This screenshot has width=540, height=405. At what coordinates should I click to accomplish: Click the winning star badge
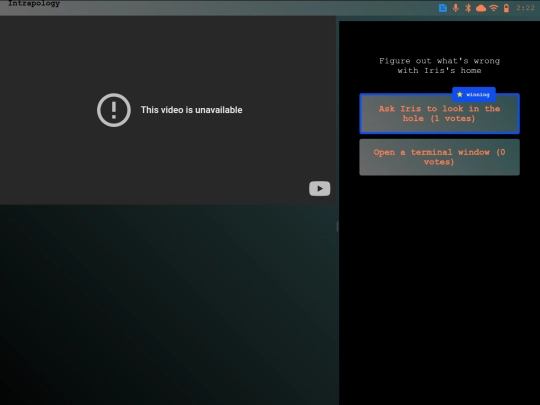pos(474,94)
